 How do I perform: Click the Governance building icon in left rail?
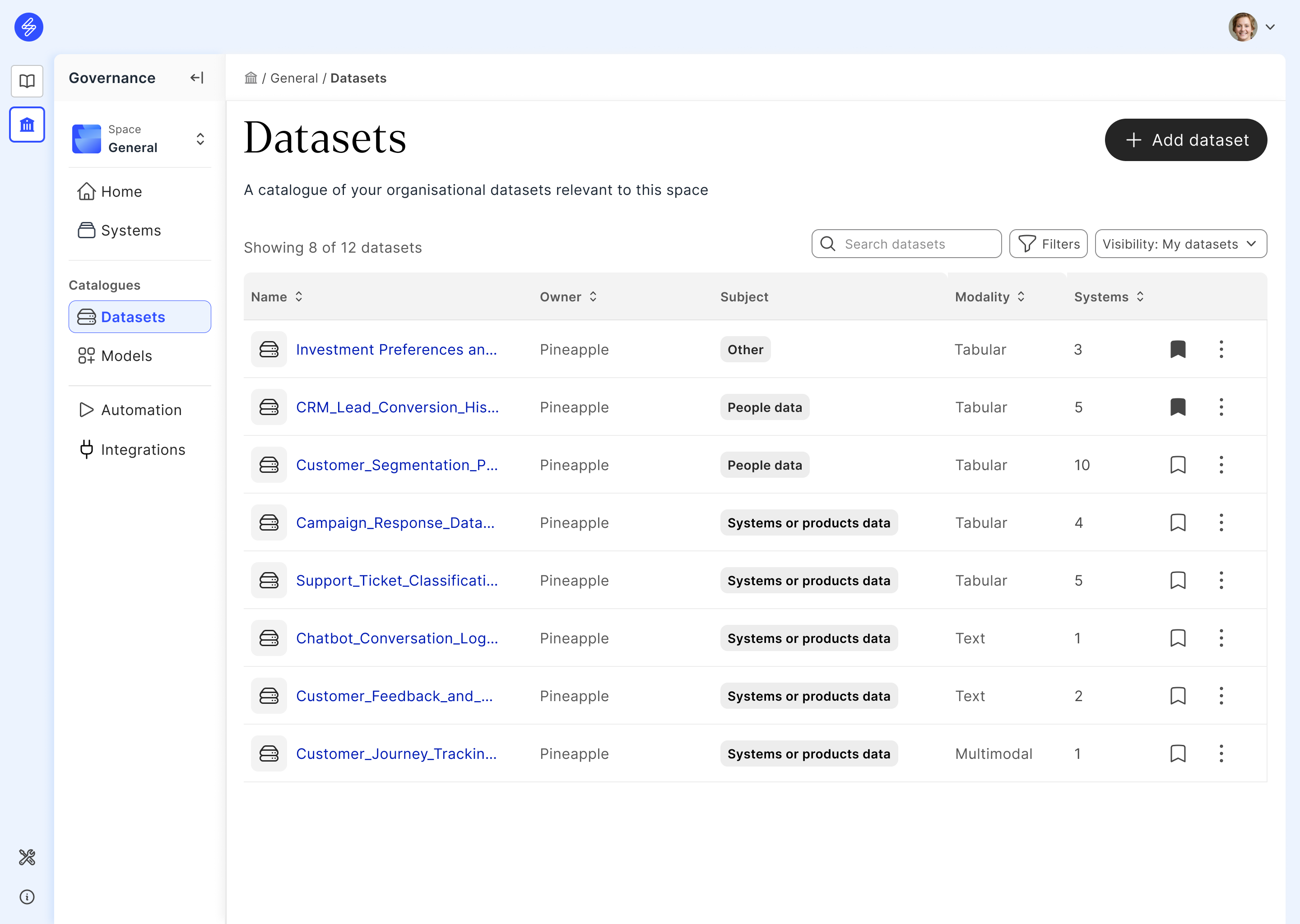27,125
